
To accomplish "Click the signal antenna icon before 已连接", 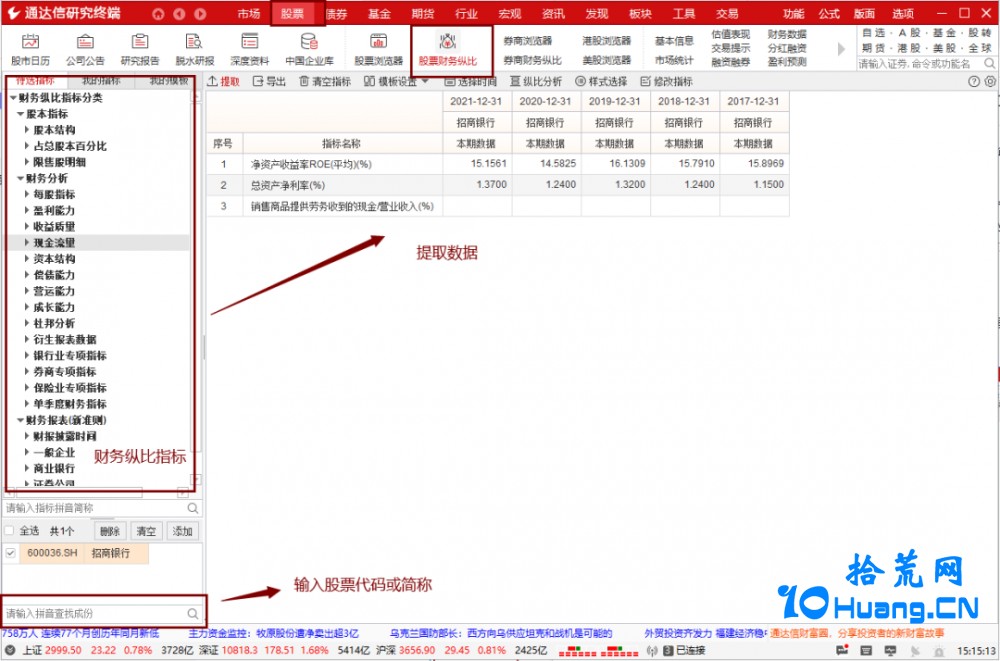I will click(x=652, y=650).
